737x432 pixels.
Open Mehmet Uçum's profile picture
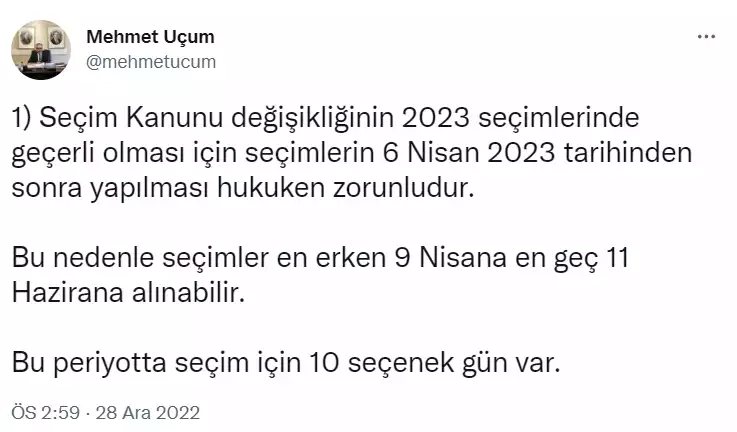pos(41,49)
